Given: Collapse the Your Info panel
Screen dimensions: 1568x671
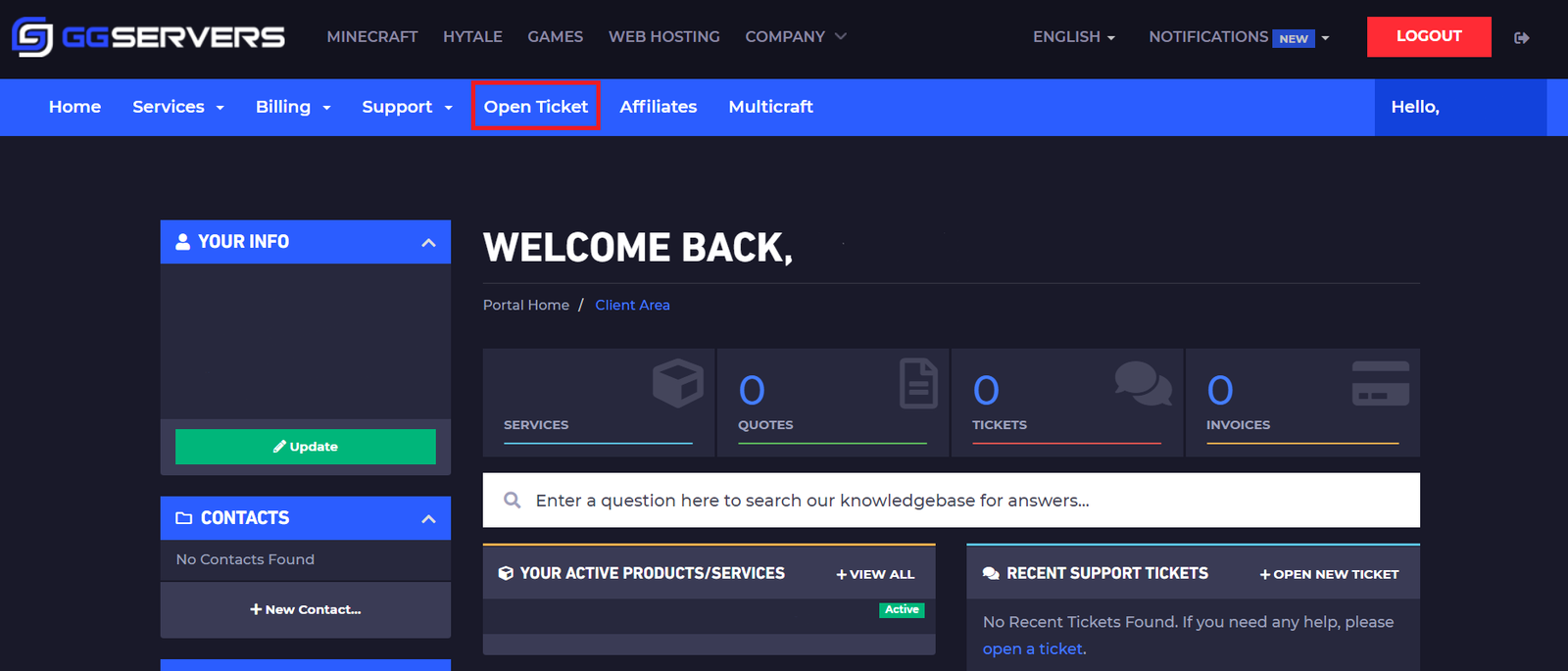Looking at the screenshot, I should point(428,243).
